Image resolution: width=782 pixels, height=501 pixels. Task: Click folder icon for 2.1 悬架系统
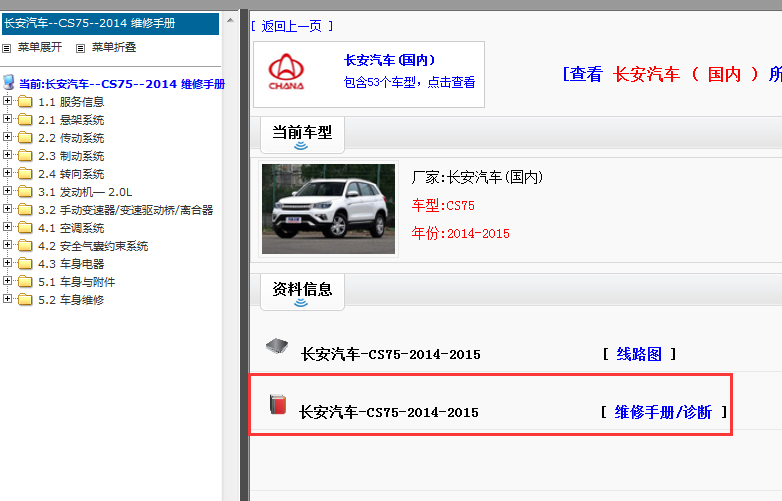[x=25, y=120]
